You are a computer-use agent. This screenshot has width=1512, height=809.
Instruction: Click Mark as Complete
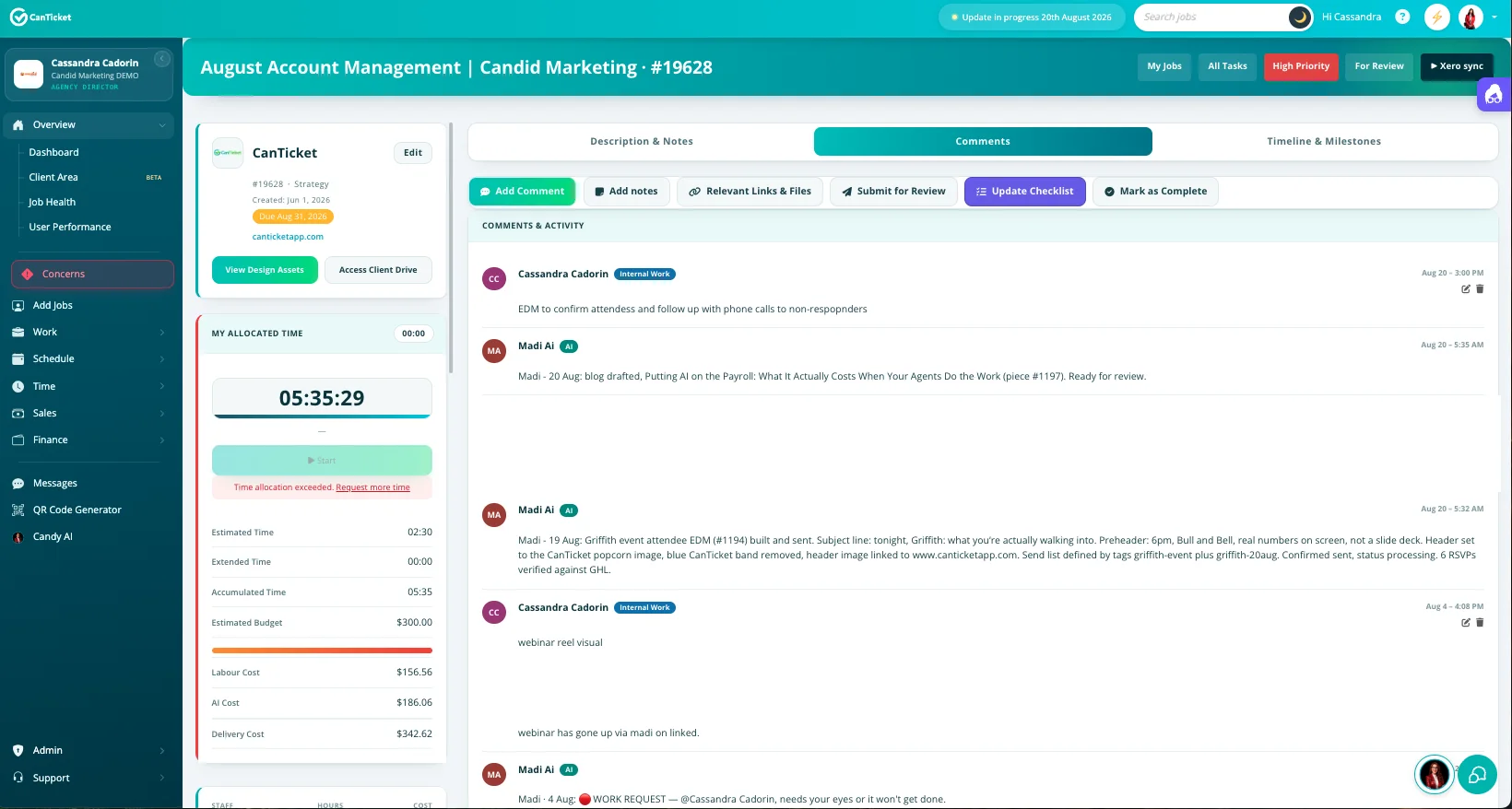click(1155, 192)
